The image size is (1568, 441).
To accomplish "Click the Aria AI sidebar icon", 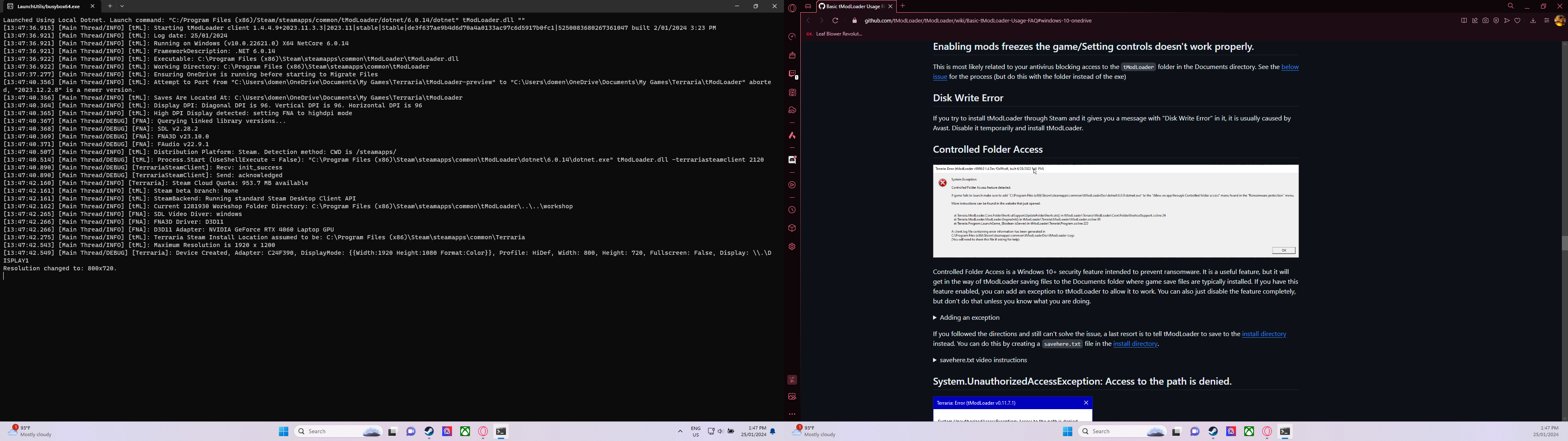I will tap(792, 135).
